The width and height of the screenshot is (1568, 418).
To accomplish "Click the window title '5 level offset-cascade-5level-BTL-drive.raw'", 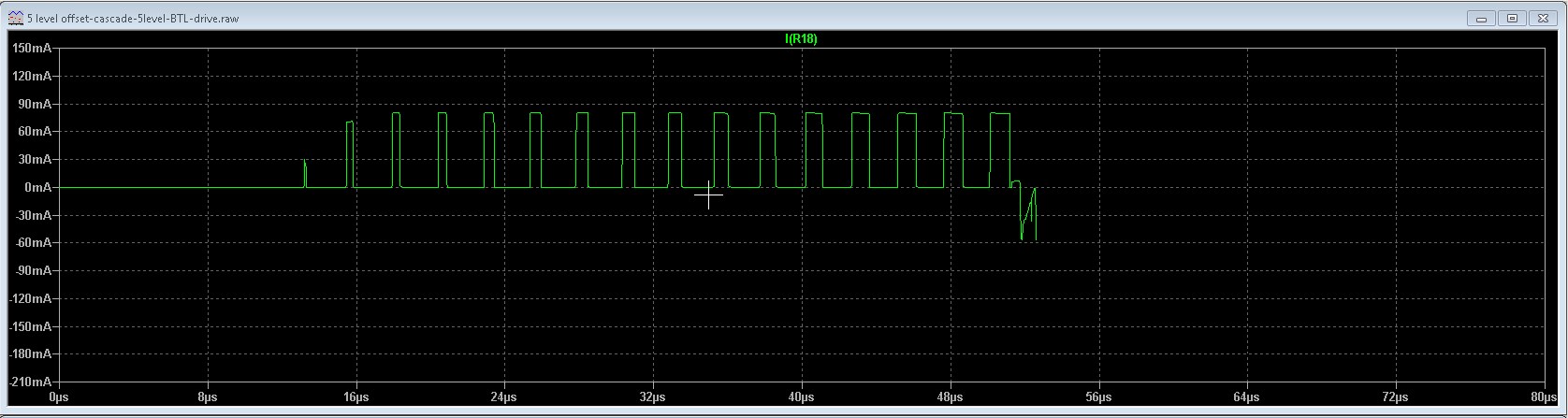I will click(133, 19).
